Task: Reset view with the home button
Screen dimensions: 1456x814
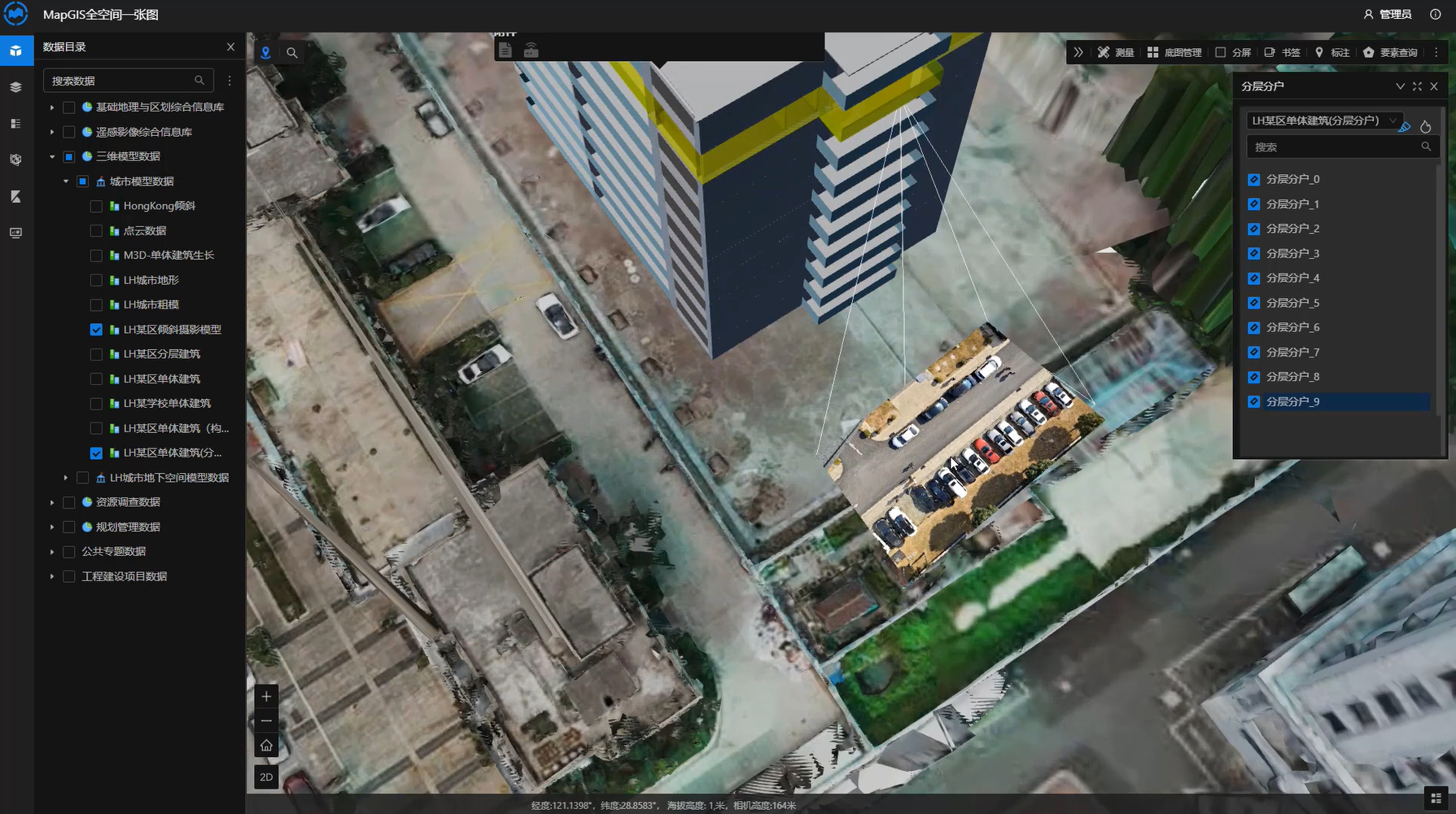Action: point(266,746)
